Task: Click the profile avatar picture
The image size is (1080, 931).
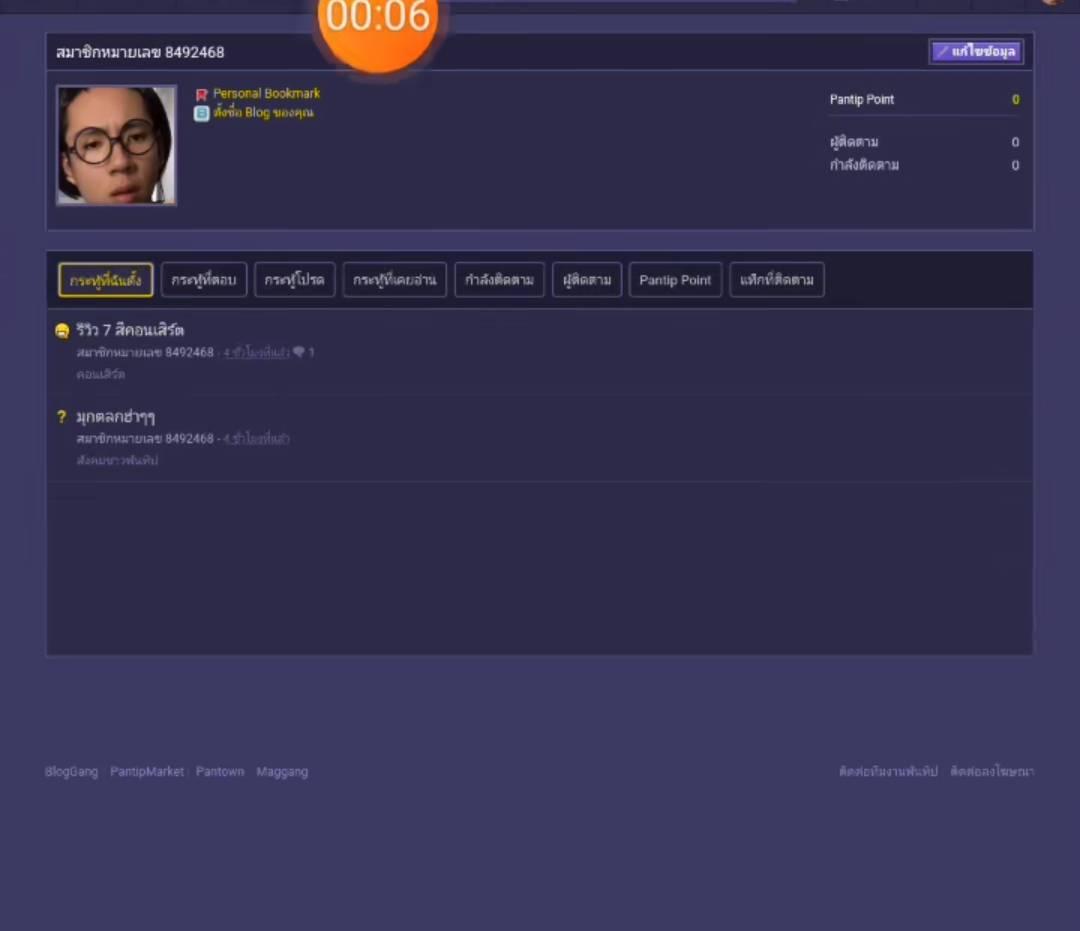Action: (x=116, y=145)
